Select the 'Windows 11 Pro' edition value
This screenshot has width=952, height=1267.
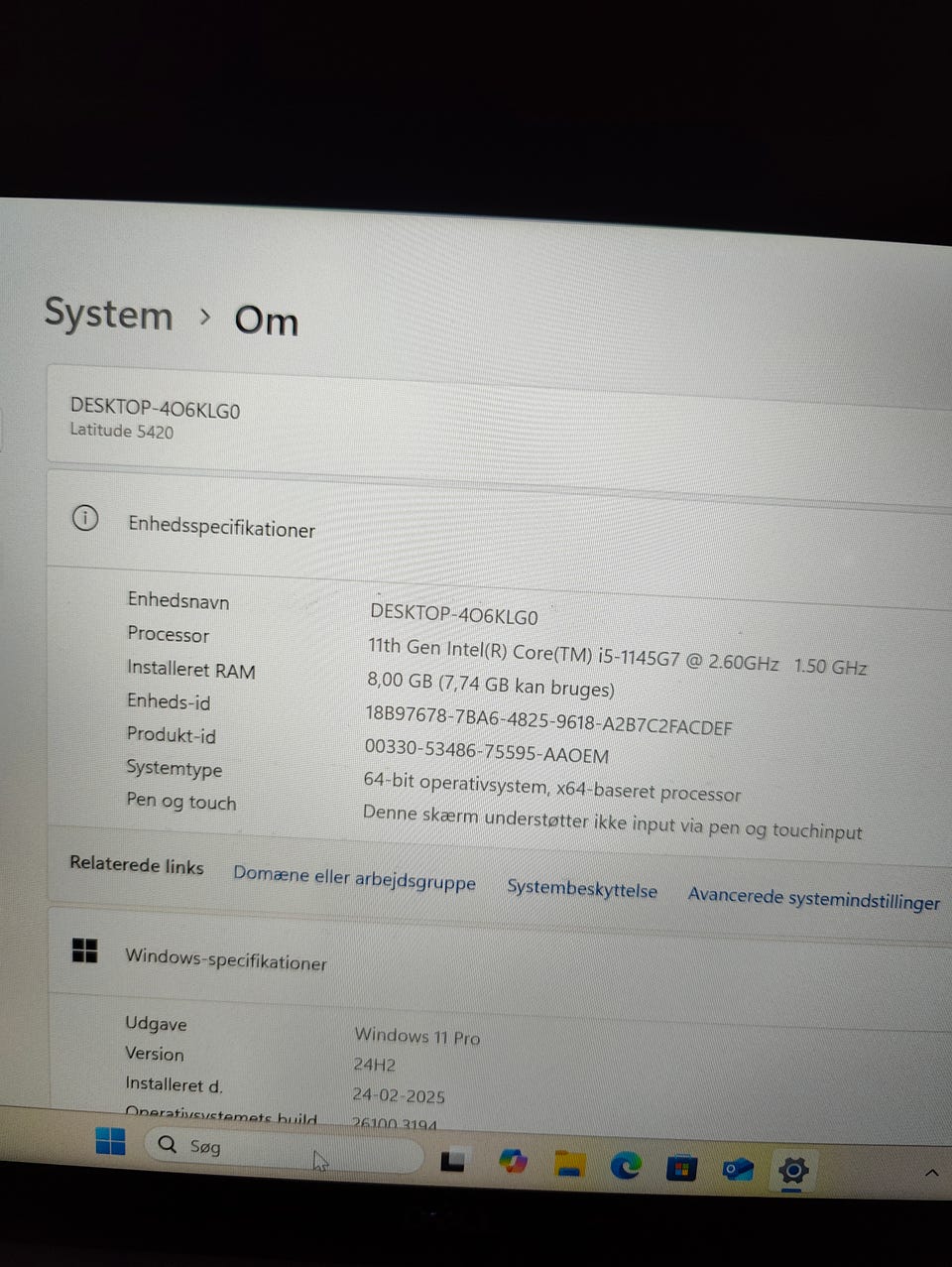[x=416, y=1036]
